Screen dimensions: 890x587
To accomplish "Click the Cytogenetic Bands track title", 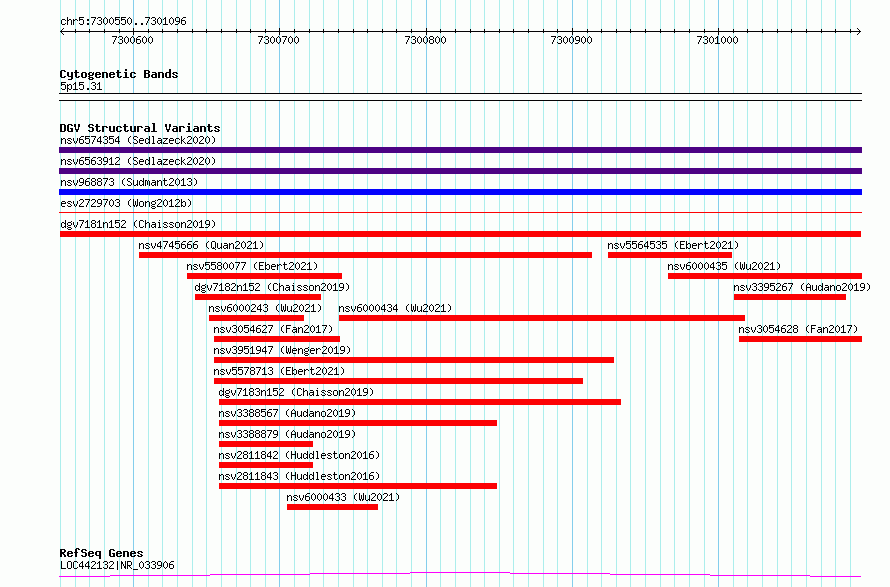I will click(119, 74).
